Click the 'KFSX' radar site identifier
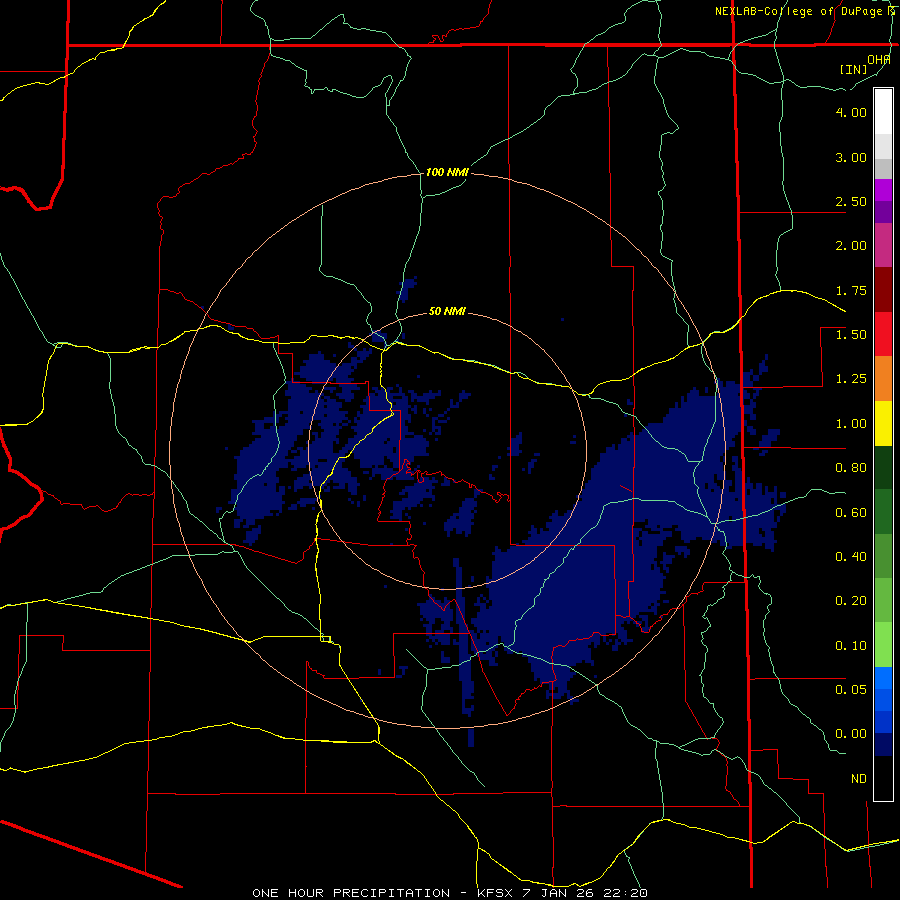This screenshot has width=900, height=900. pos(493,893)
